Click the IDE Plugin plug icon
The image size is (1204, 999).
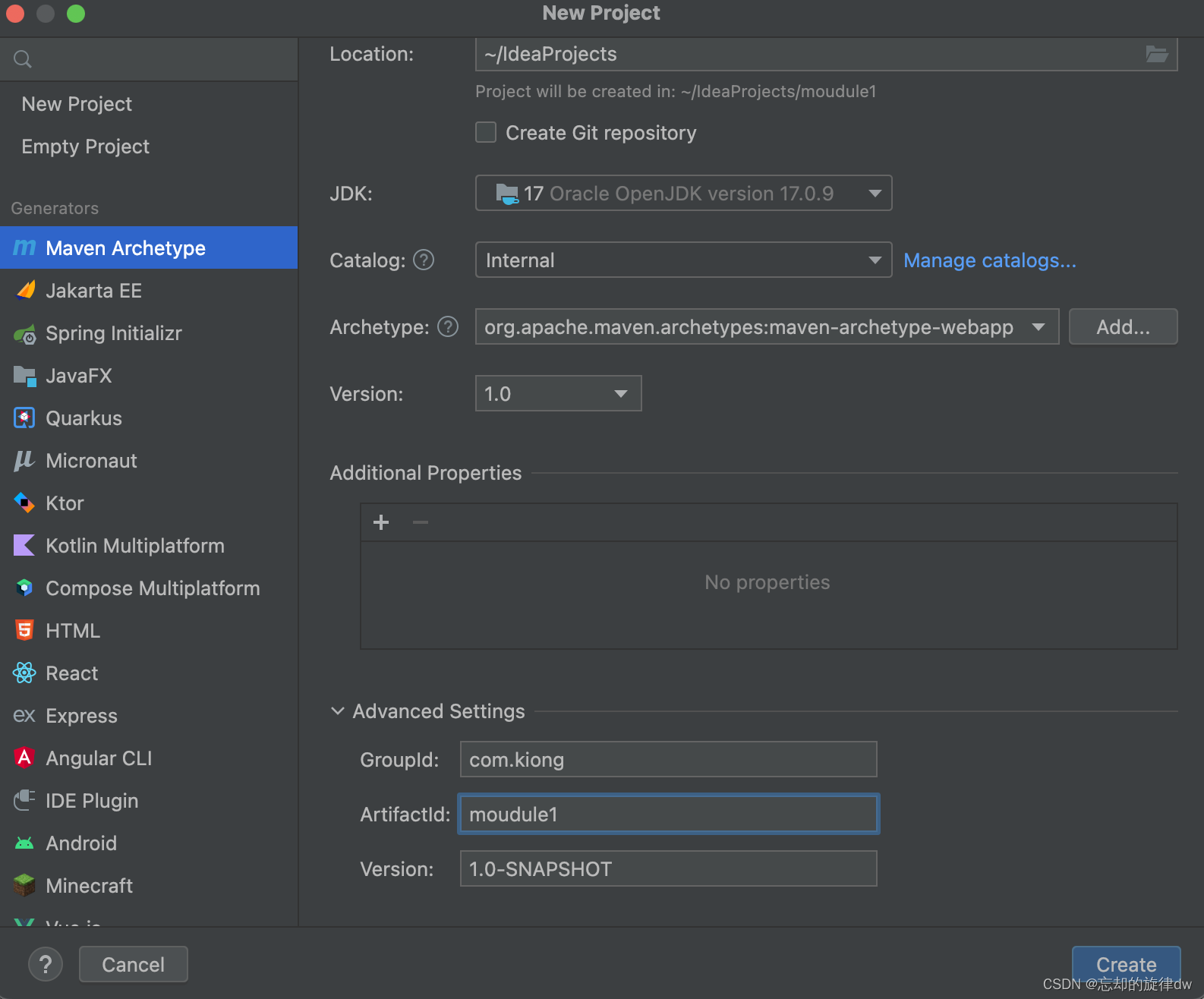coord(24,800)
